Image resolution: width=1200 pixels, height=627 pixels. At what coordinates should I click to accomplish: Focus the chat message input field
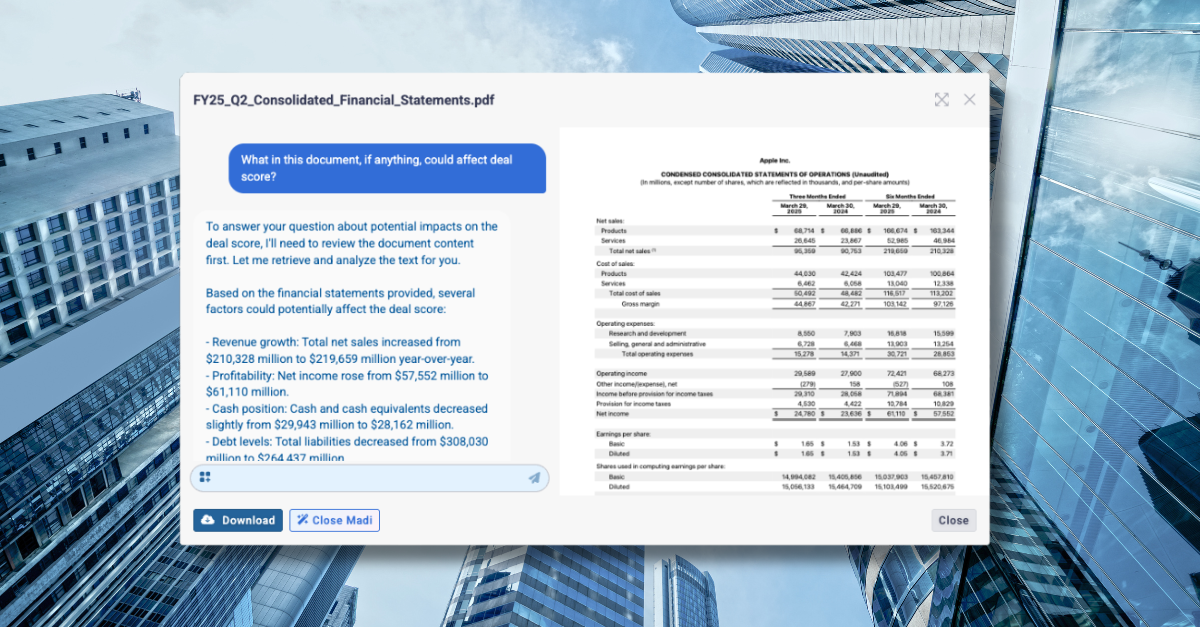click(x=370, y=478)
